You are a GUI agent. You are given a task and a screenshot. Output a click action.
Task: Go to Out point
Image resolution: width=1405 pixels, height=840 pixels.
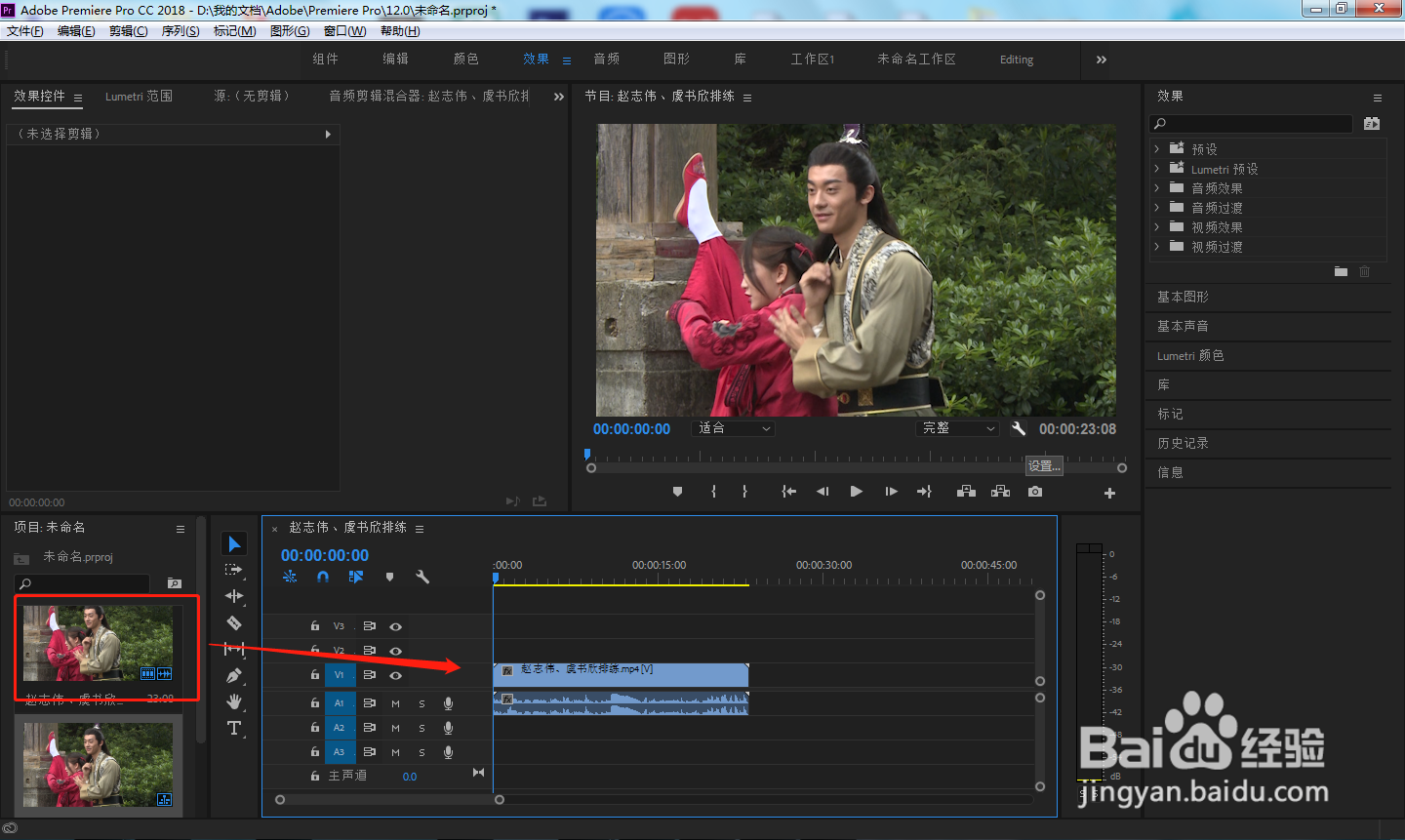pos(924,492)
